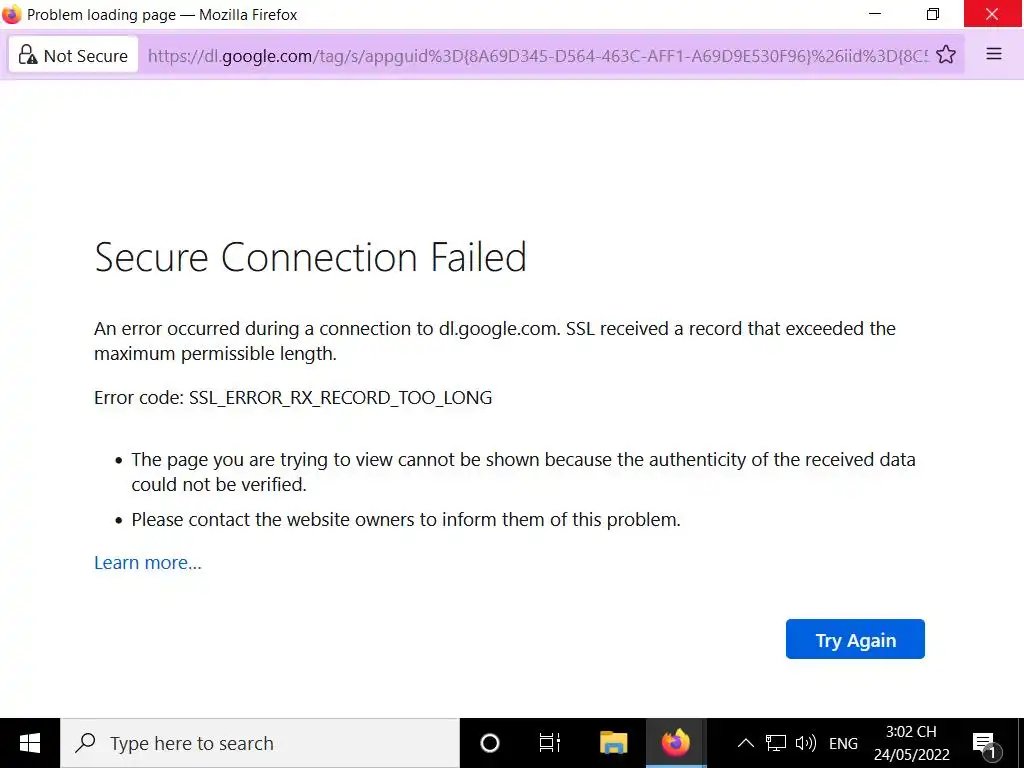
Task: Open the network status tray icon
Action: pyautogui.click(x=776, y=743)
